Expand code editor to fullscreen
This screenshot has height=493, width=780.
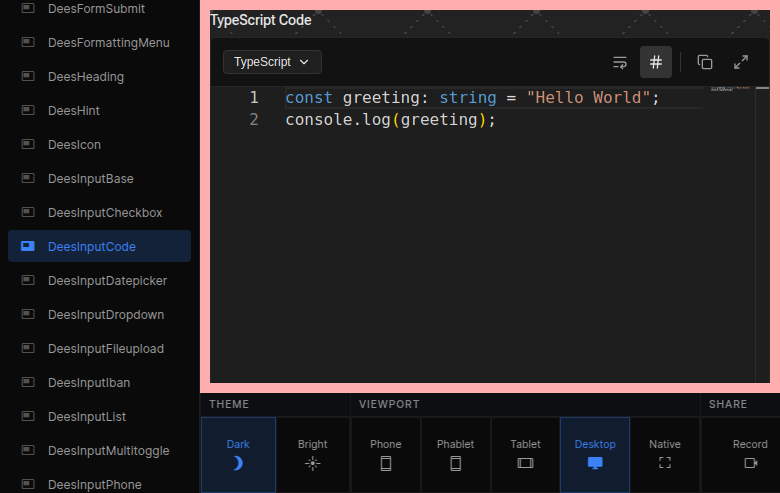[x=741, y=62]
